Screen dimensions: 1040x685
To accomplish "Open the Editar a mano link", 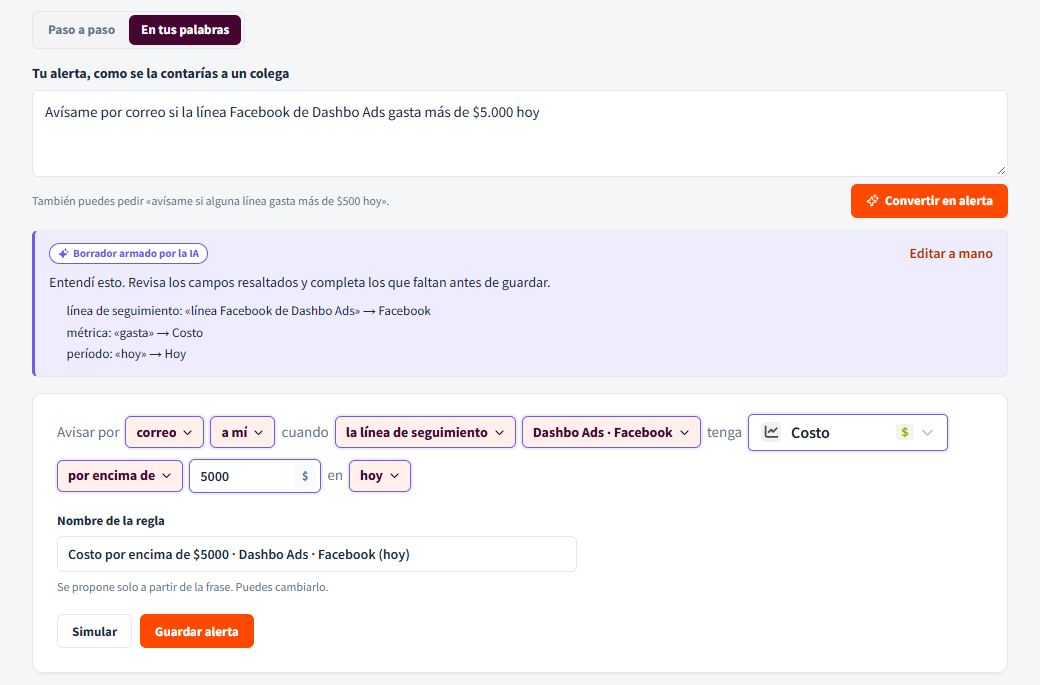I will 950,253.
